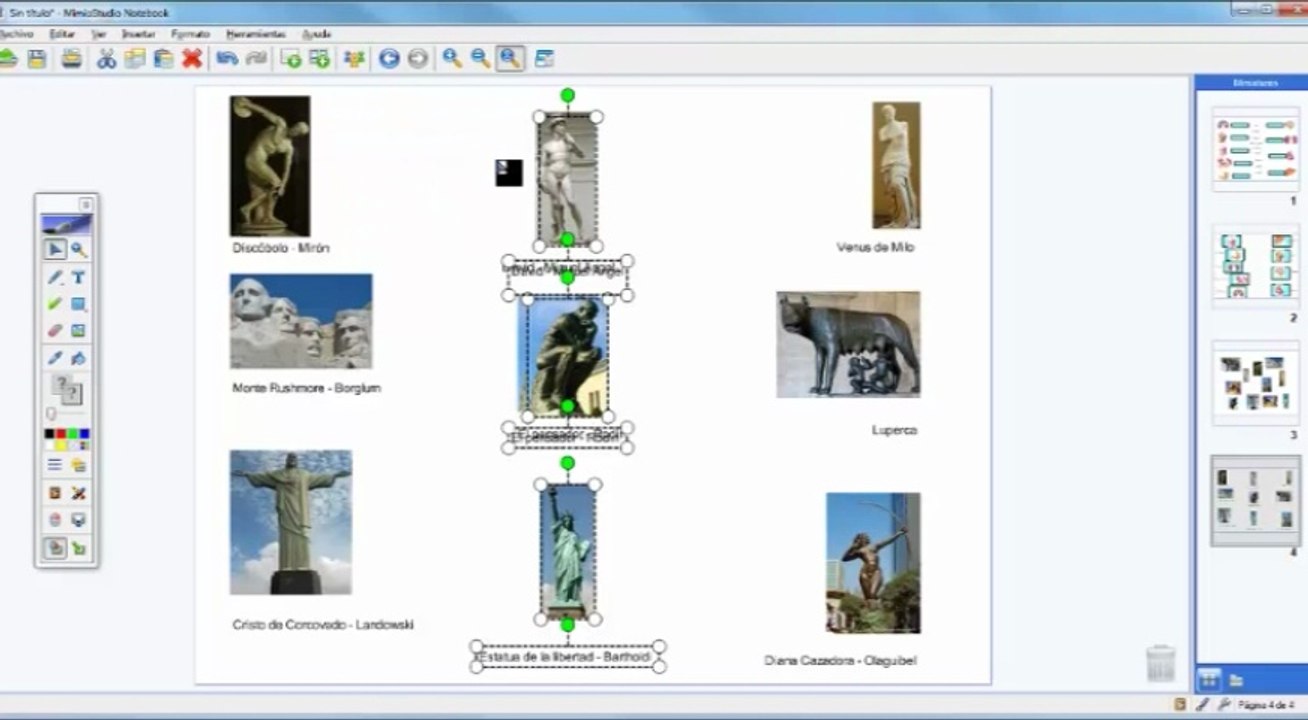
Task: Open the Insertar menu
Action: tap(138, 34)
